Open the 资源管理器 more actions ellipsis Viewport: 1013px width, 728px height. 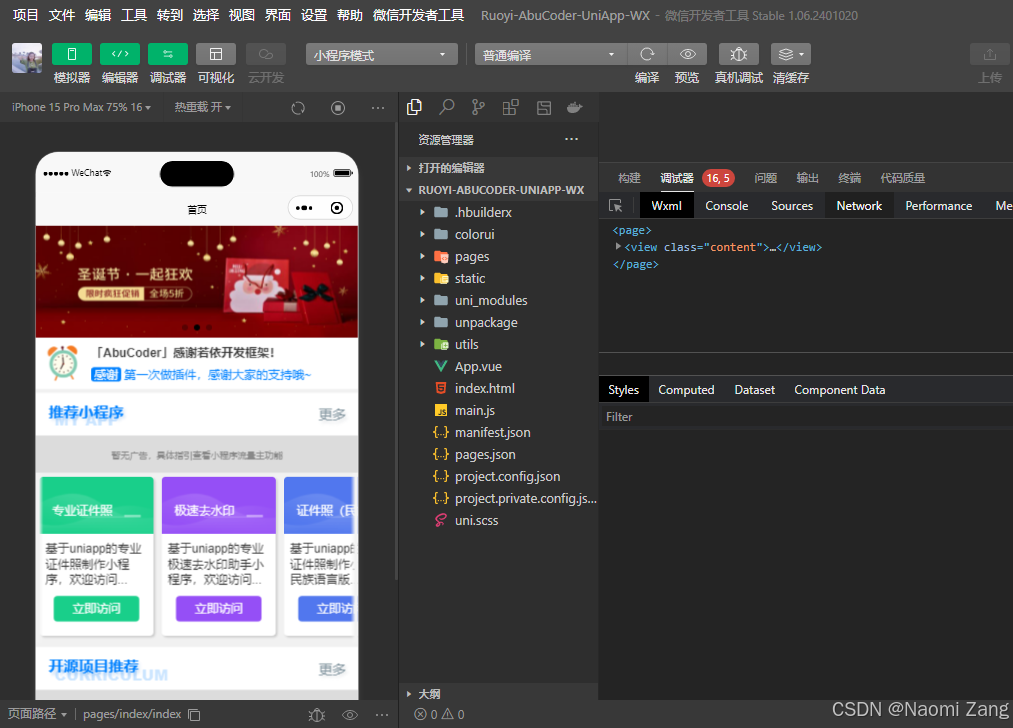pos(572,140)
